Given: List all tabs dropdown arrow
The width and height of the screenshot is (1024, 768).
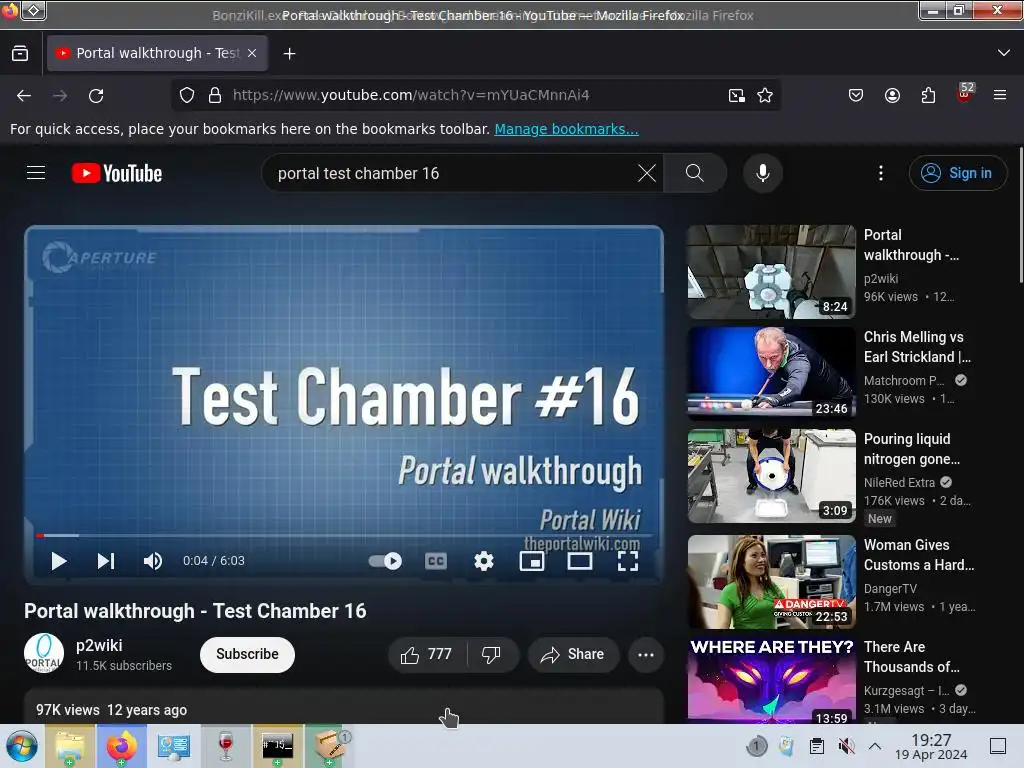Looking at the screenshot, I should click(x=1004, y=53).
